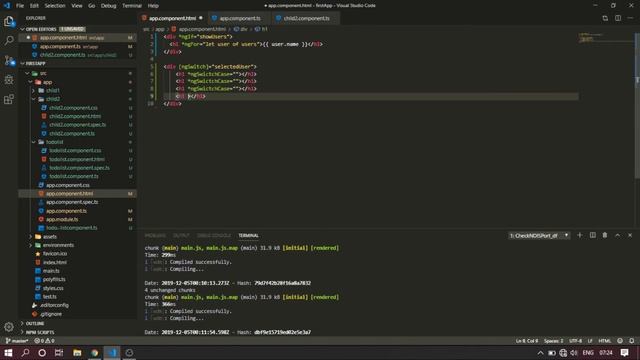Image resolution: width=640 pixels, height=360 pixels.
Task: Open the Extensions view
Action: point(9,99)
